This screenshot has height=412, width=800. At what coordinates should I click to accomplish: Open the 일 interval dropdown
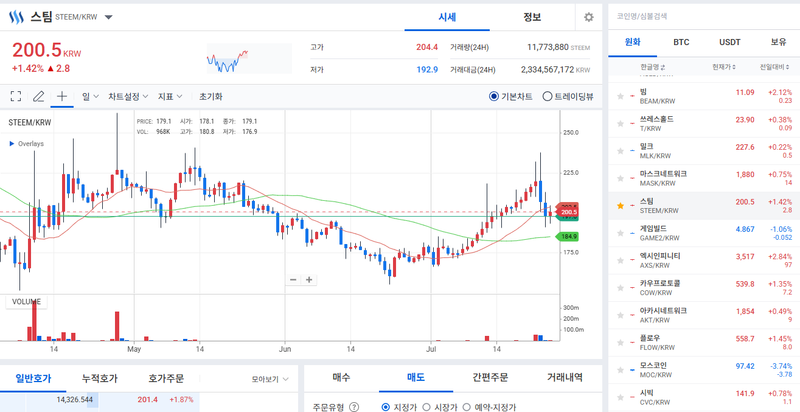click(90, 96)
